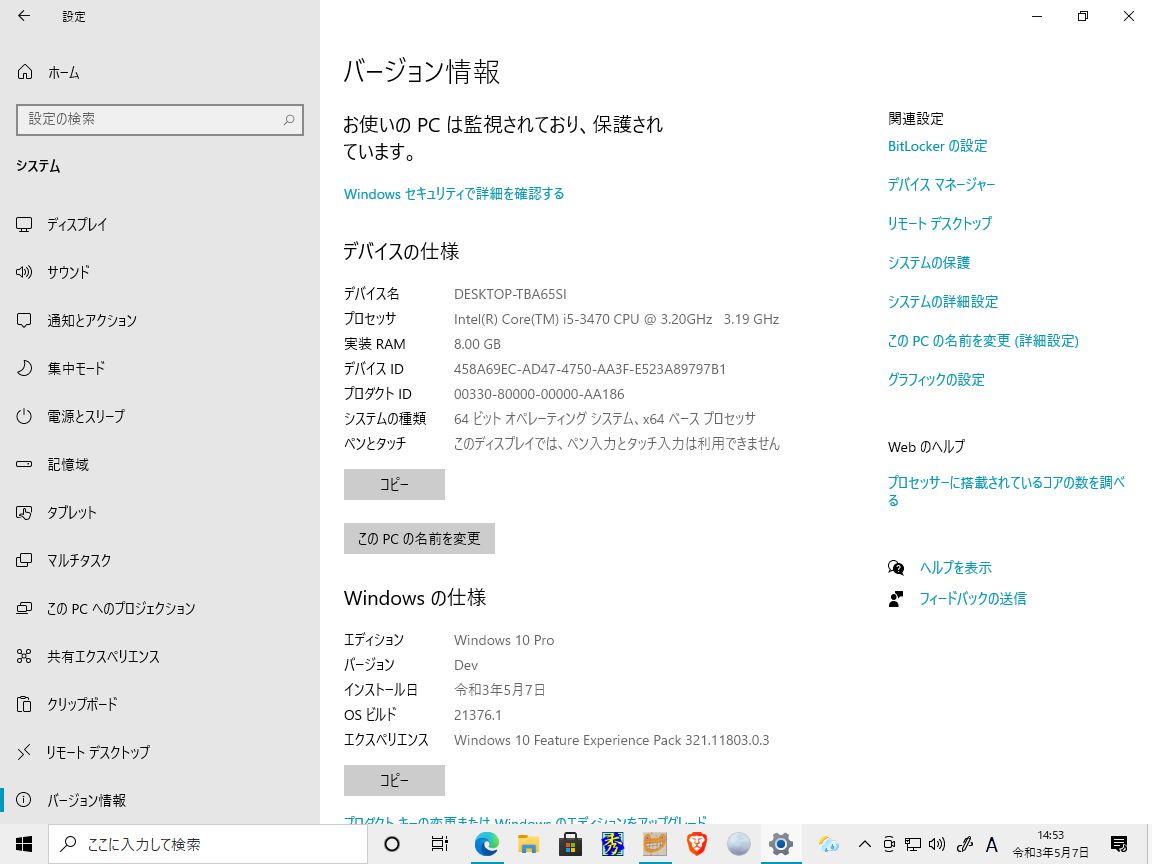Click ヘルプを表示 link

coord(956,568)
